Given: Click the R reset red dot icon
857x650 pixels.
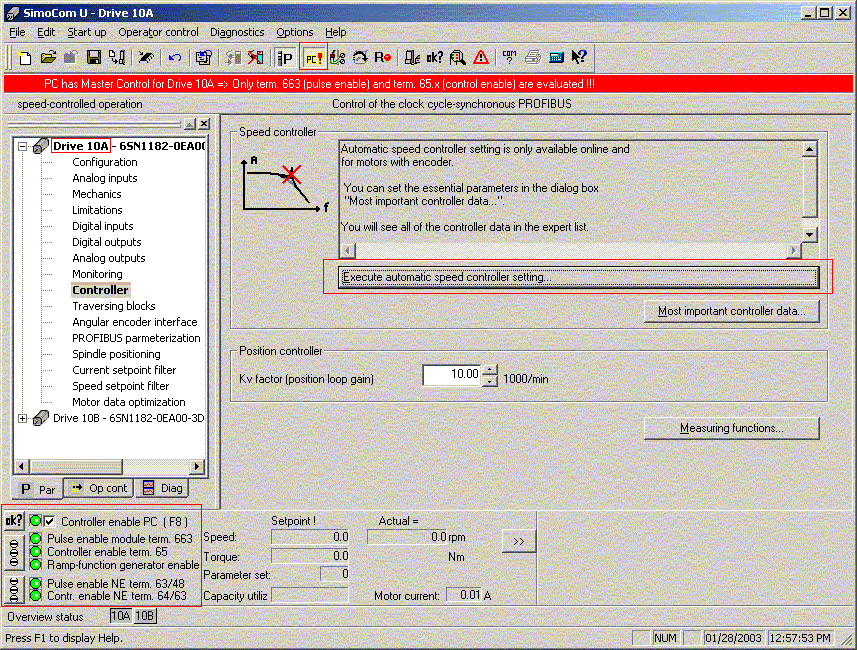Looking at the screenshot, I should [x=383, y=57].
